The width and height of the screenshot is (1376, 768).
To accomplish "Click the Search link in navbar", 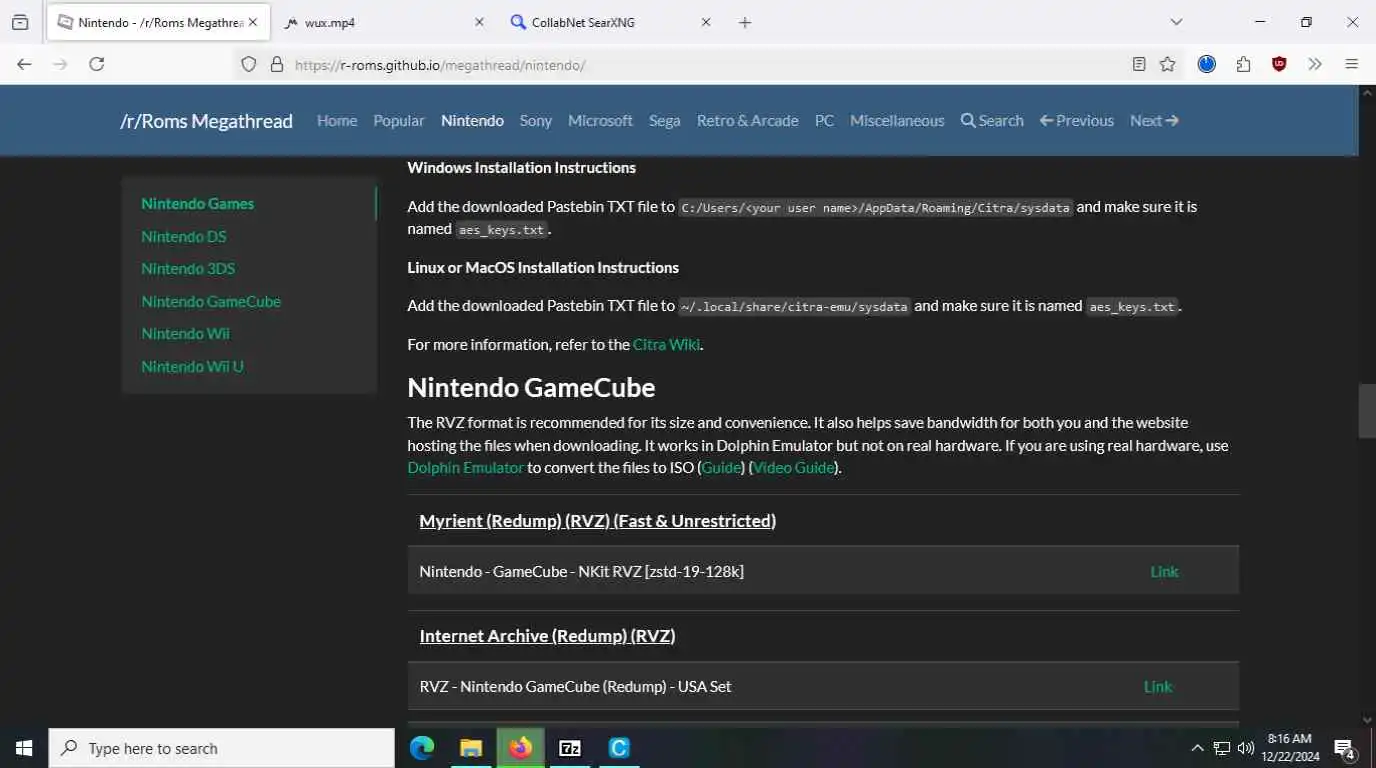I will tap(992, 120).
